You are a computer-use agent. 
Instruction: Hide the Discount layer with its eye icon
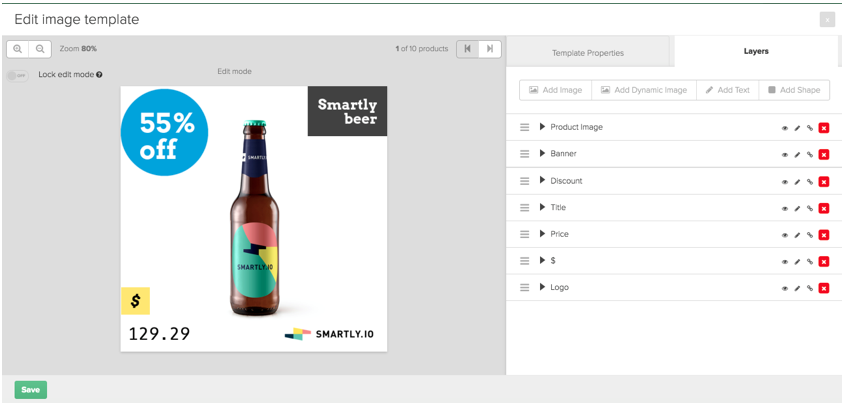(x=785, y=182)
